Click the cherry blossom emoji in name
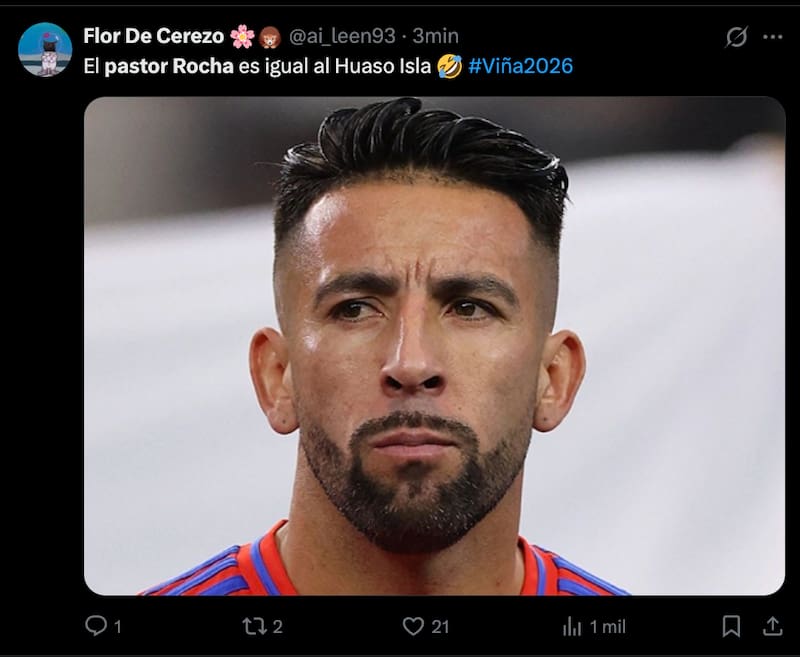 (x=242, y=37)
